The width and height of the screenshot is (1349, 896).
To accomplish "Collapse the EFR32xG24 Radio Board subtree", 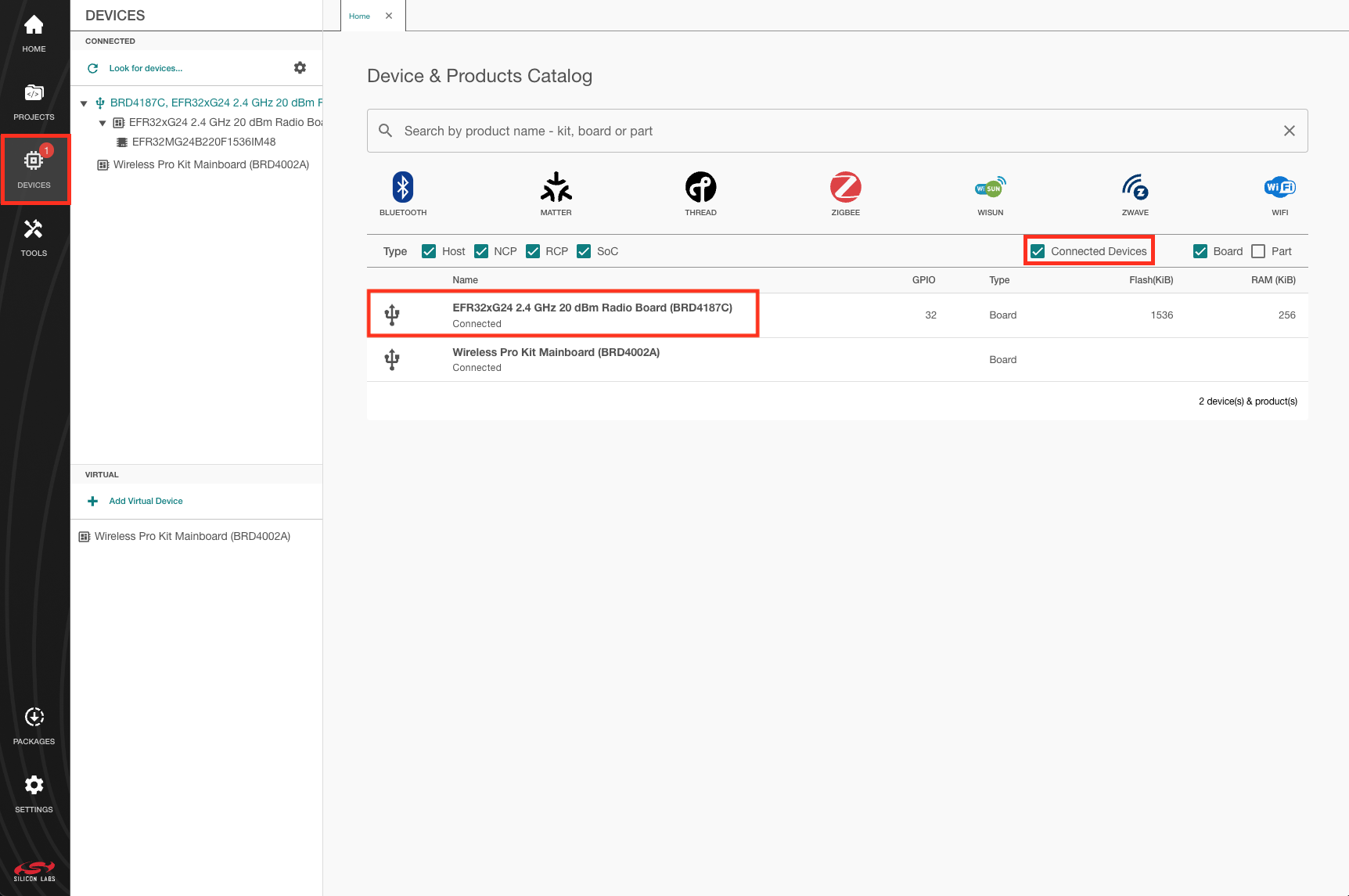I will click(103, 123).
